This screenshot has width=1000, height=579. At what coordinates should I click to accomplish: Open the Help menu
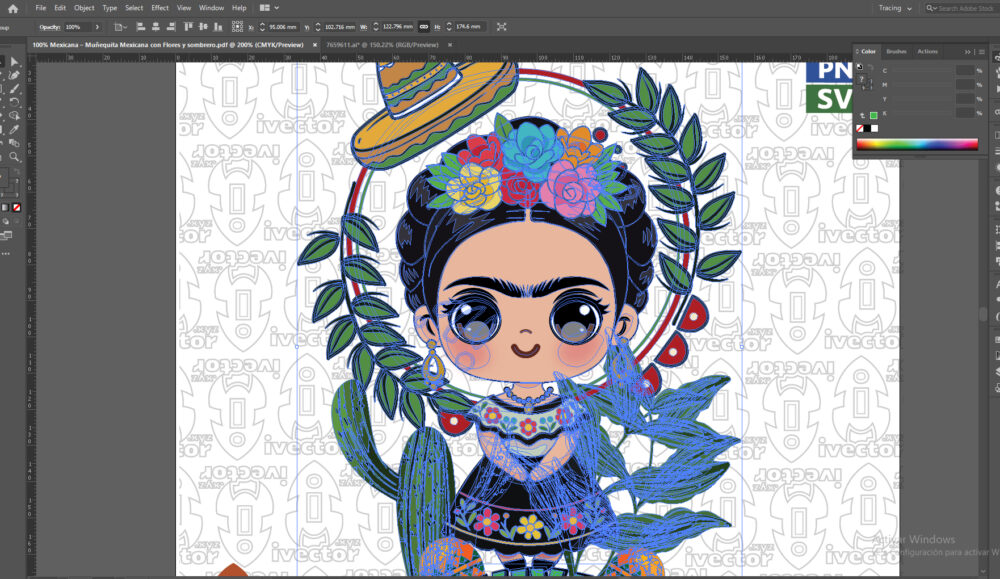[239, 8]
